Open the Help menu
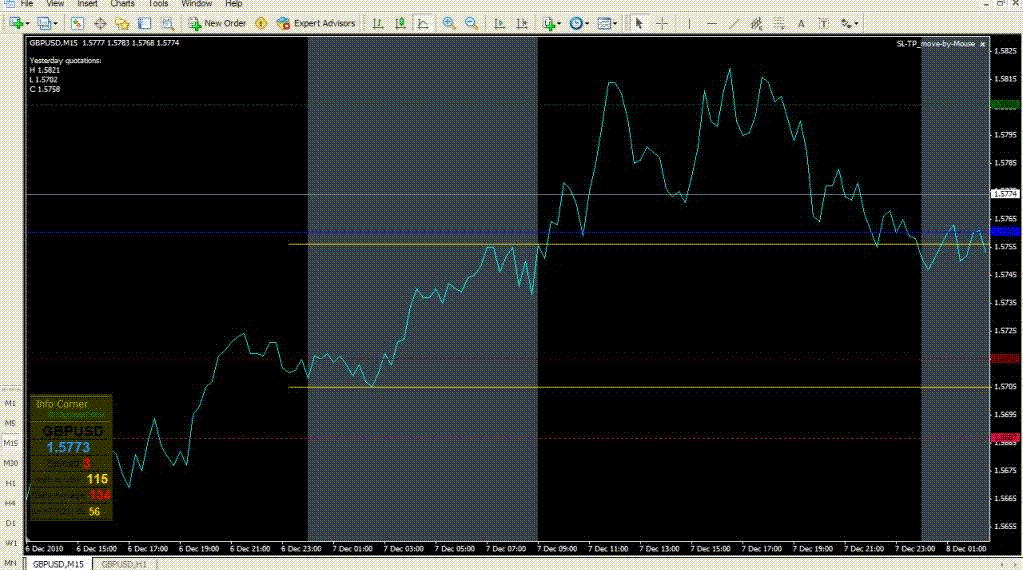The image size is (1023, 570). click(234, 4)
